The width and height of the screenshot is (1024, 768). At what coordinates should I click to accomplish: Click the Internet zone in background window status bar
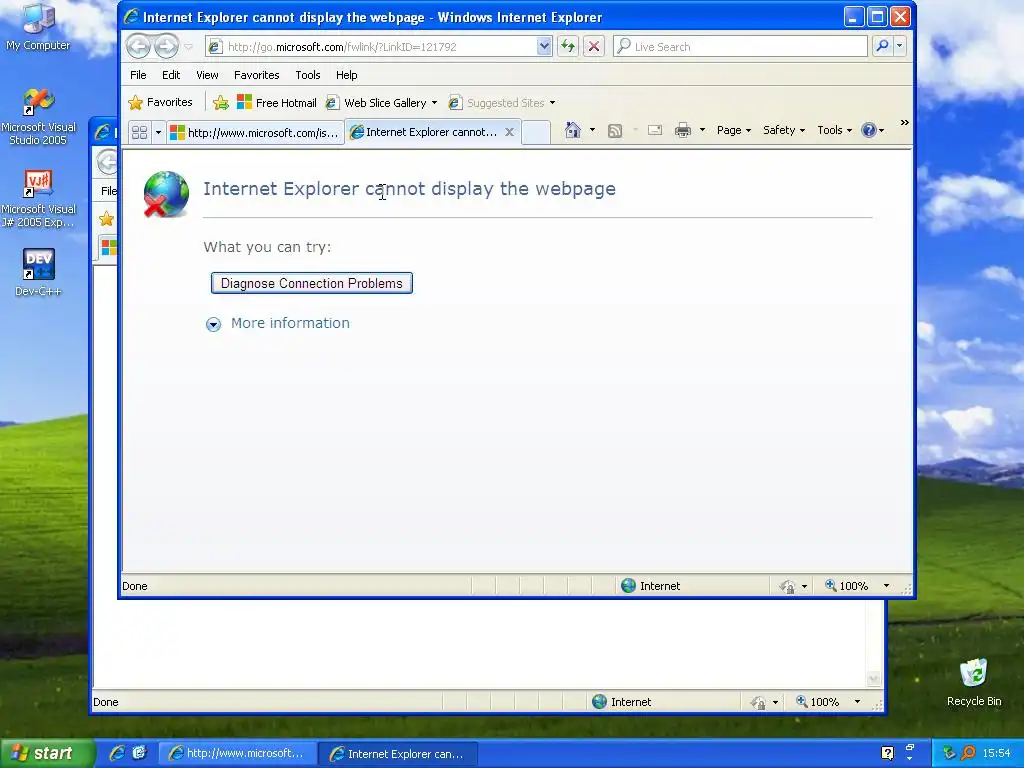[622, 702]
